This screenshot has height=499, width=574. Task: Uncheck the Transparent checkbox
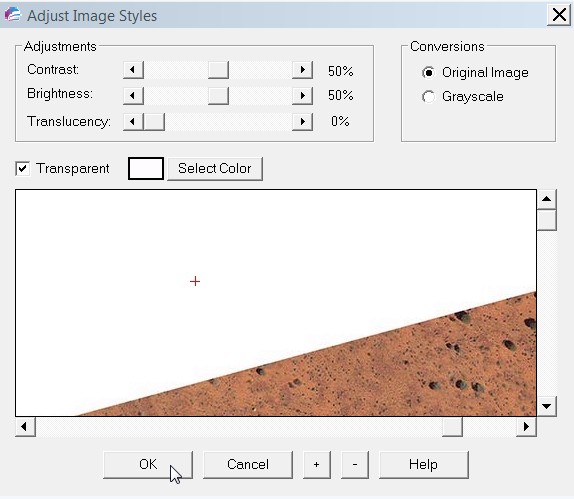(x=23, y=169)
